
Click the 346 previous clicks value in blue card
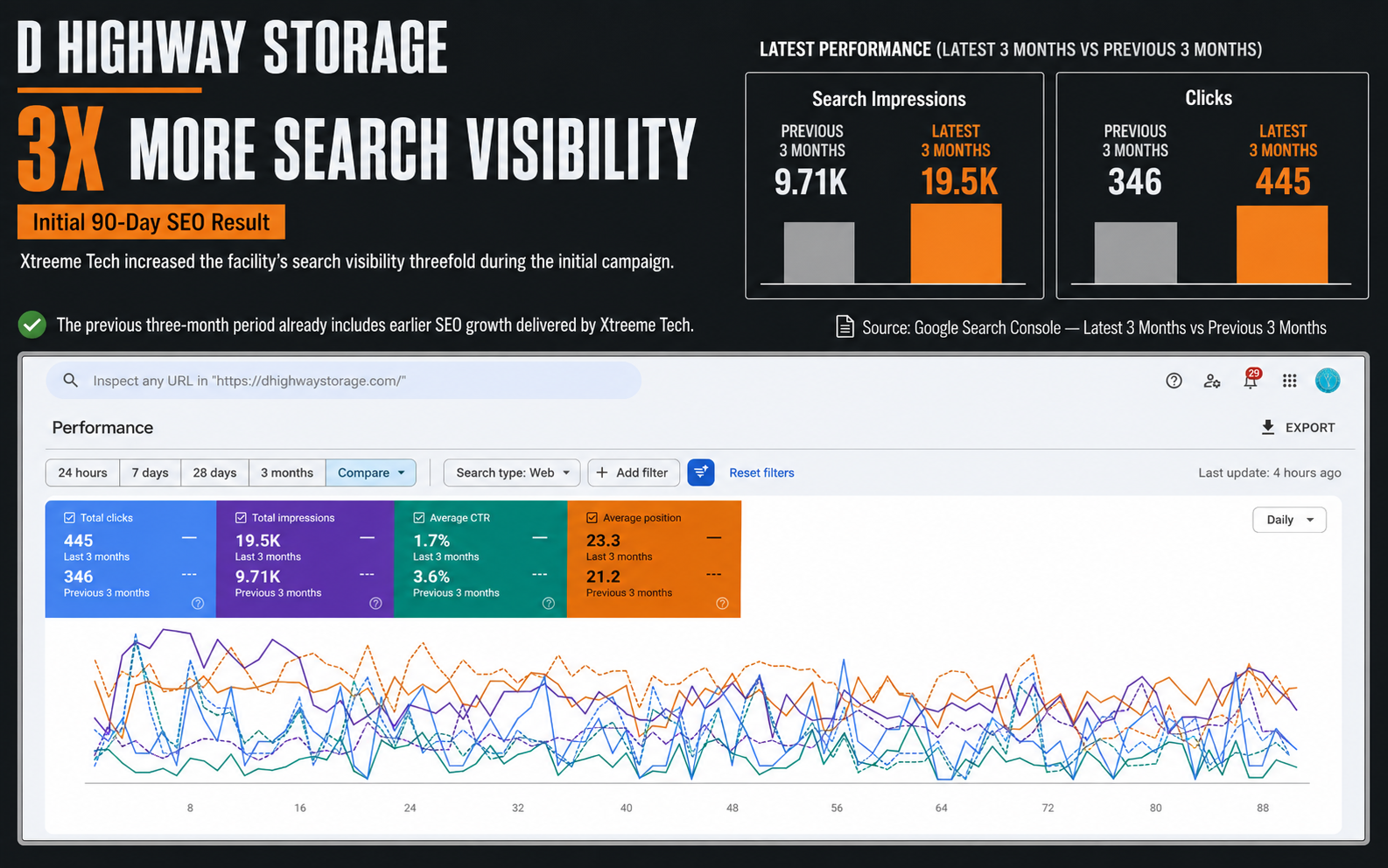coord(78,577)
